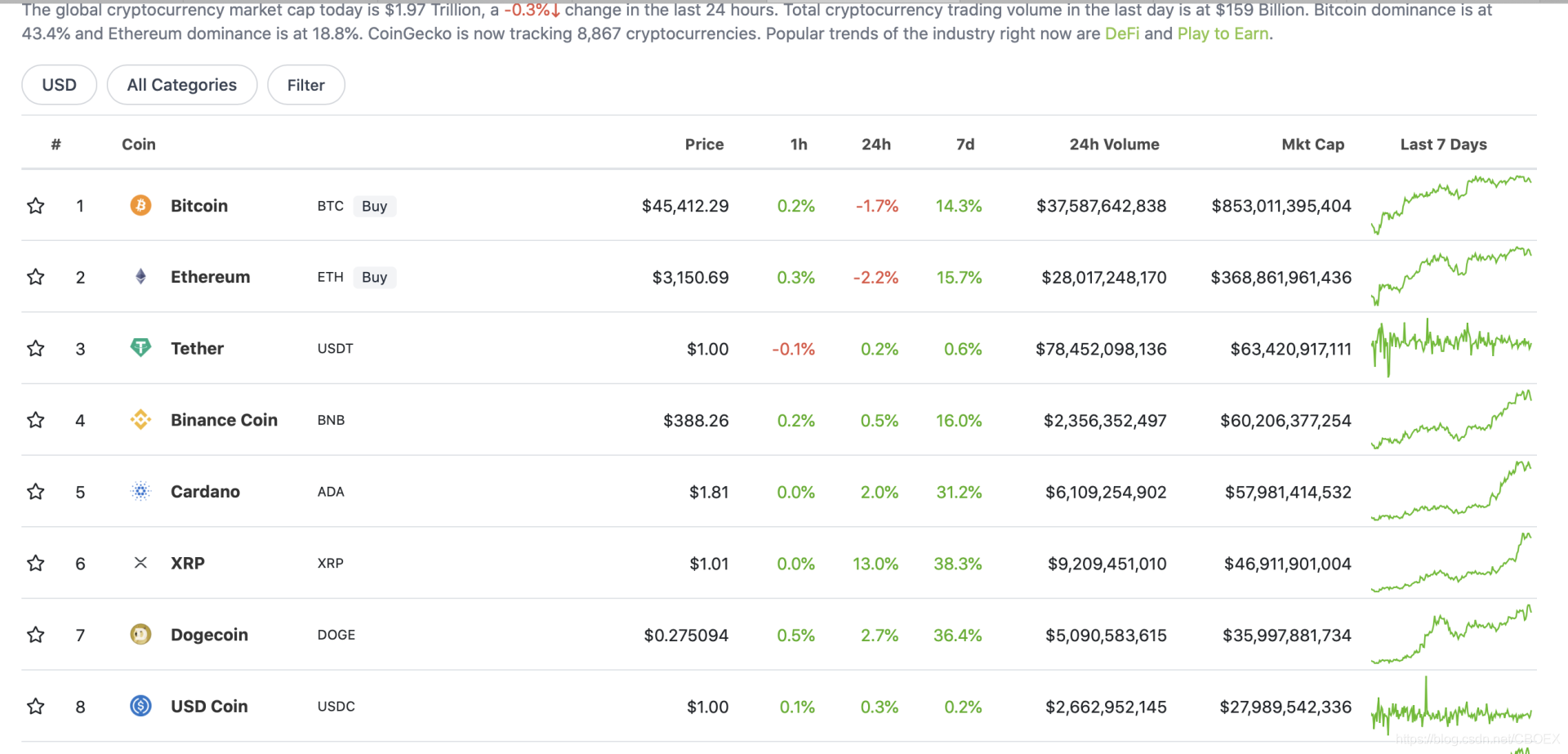Viewport: 1568px width, 754px height.
Task: Open the XRP coin page
Action: pyautogui.click(x=188, y=563)
